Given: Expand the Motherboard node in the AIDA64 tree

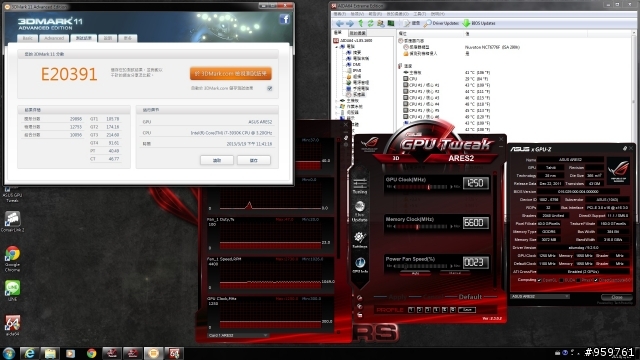Looking at the screenshot, I should (337, 100).
